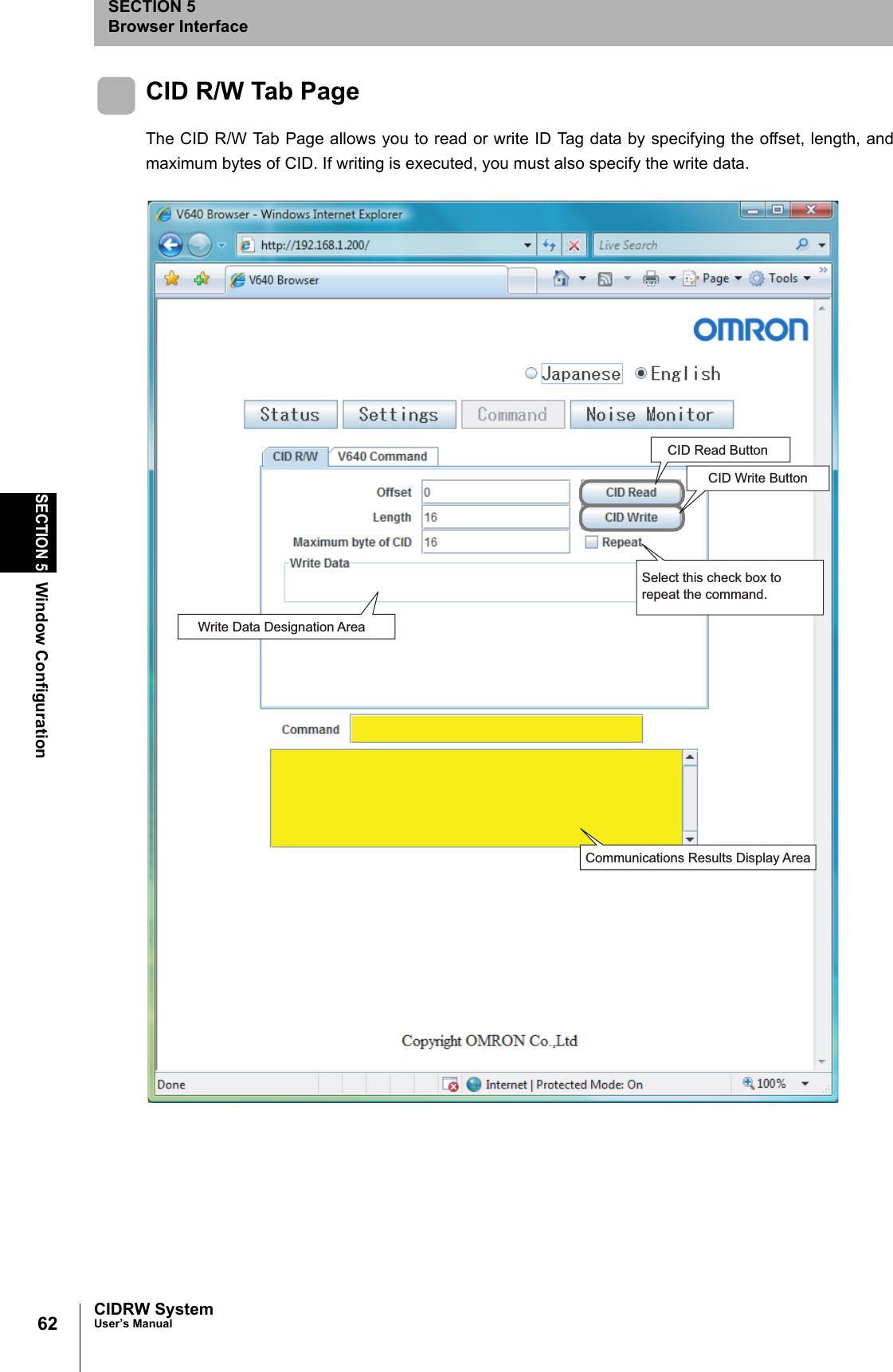Expand the Home button dropdown arrow
Viewport: 893px width, 1372px height.
(582, 279)
